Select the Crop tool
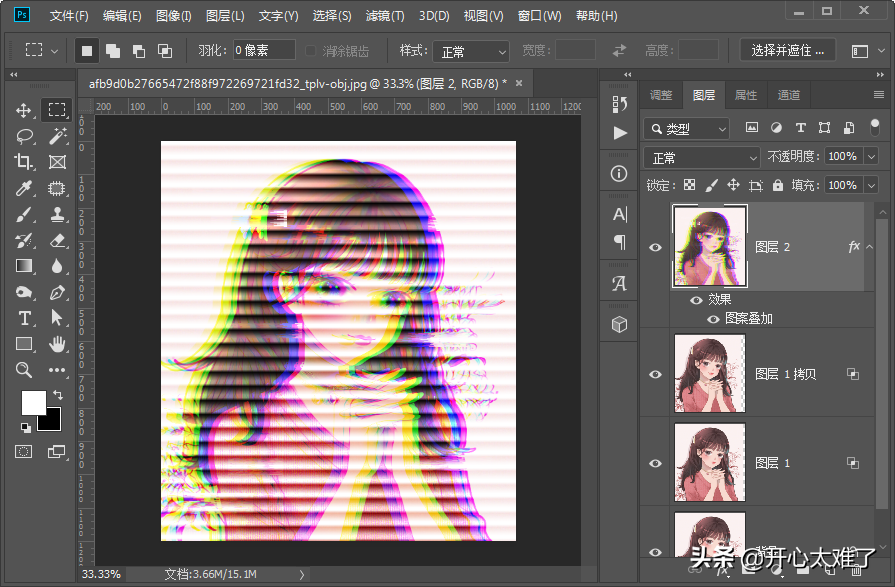 [x=25, y=162]
